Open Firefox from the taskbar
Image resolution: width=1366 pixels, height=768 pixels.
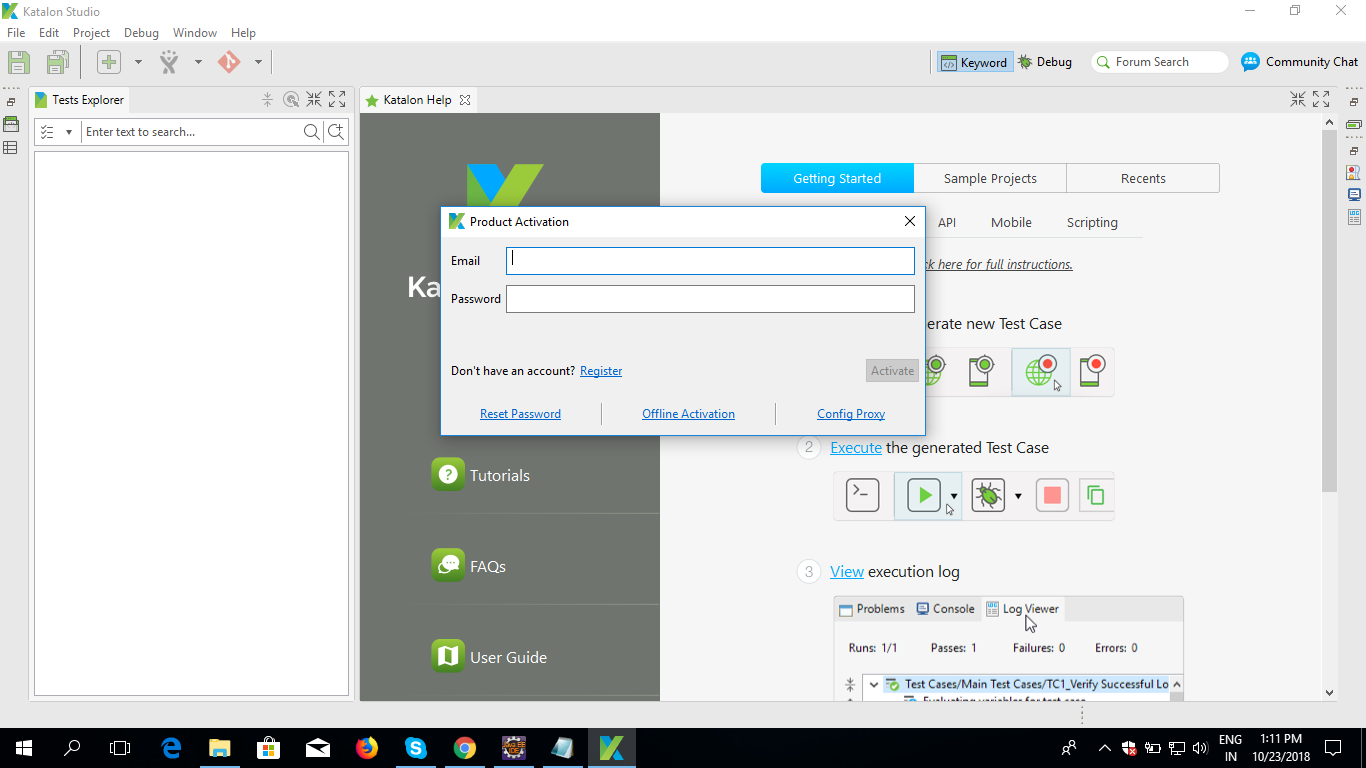coord(367,747)
